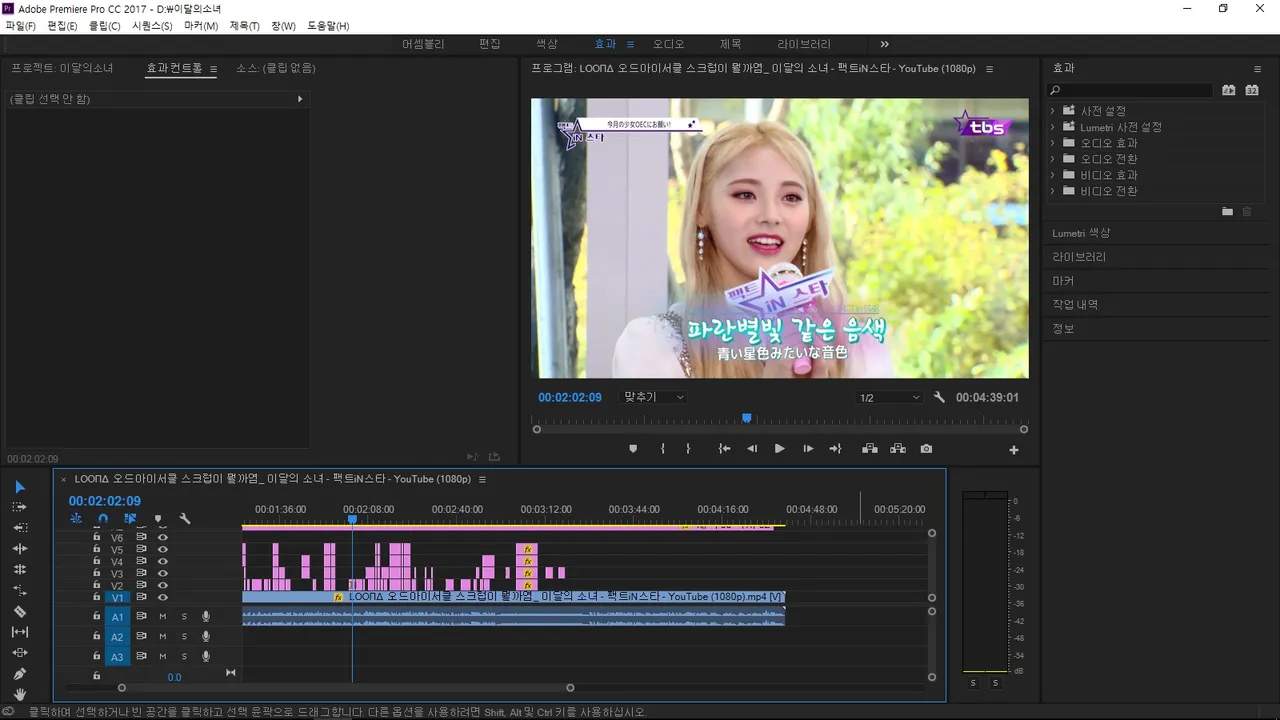
Task: Select the Hand tool
Action: pos(20,694)
